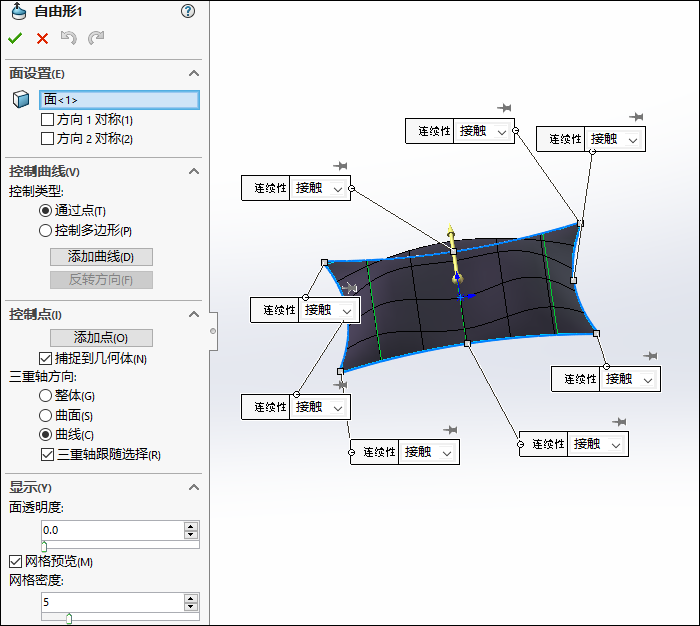Select the 通过点 control type
The height and width of the screenshot is (626, 700).
click(x=45, y=210)
